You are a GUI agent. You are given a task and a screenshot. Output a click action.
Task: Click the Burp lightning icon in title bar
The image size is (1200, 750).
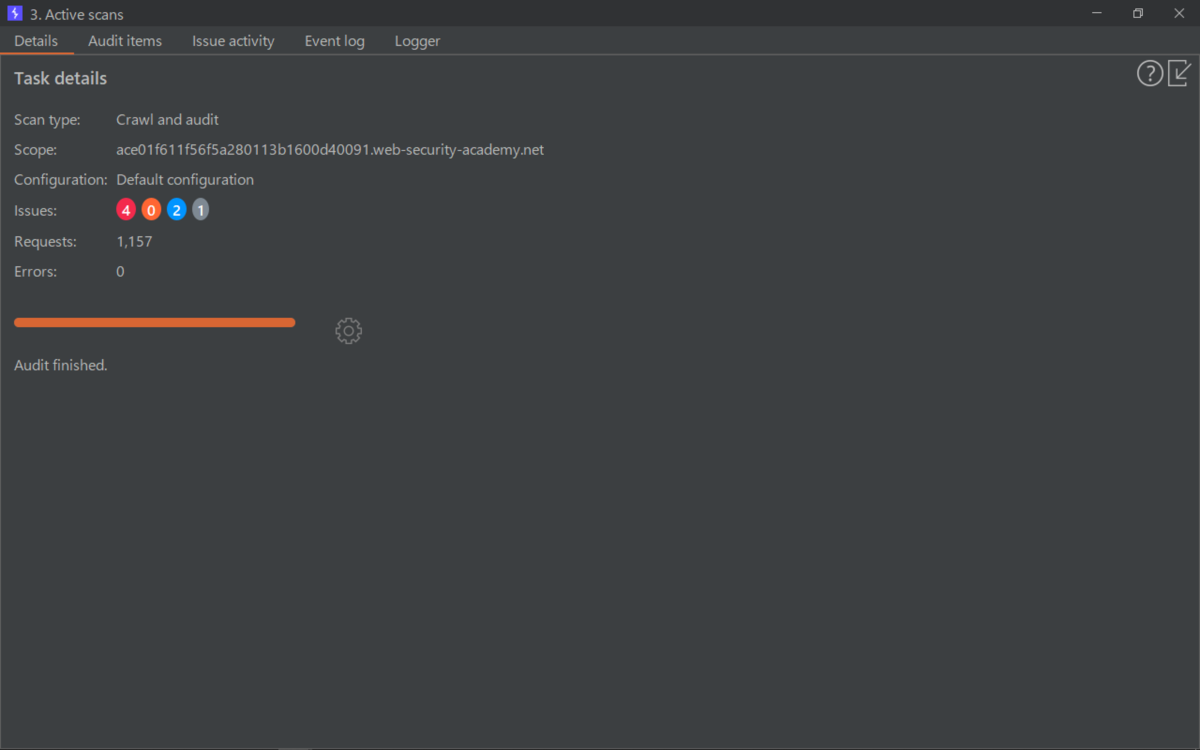tap(15, 14)
